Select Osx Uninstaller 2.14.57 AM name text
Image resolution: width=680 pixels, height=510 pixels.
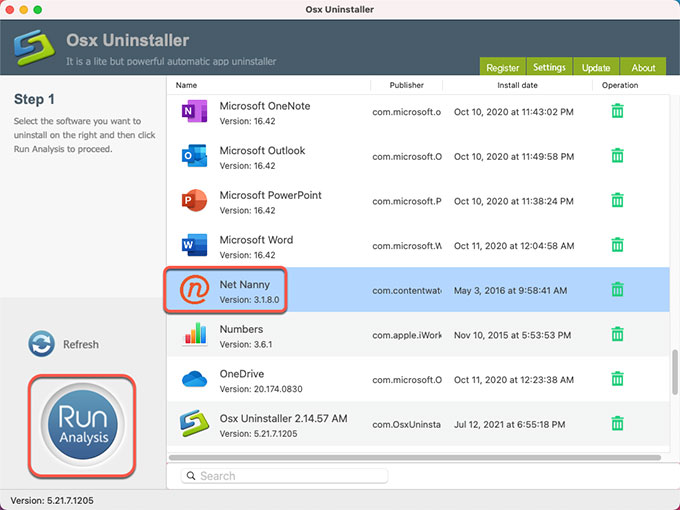coord(283,418)
